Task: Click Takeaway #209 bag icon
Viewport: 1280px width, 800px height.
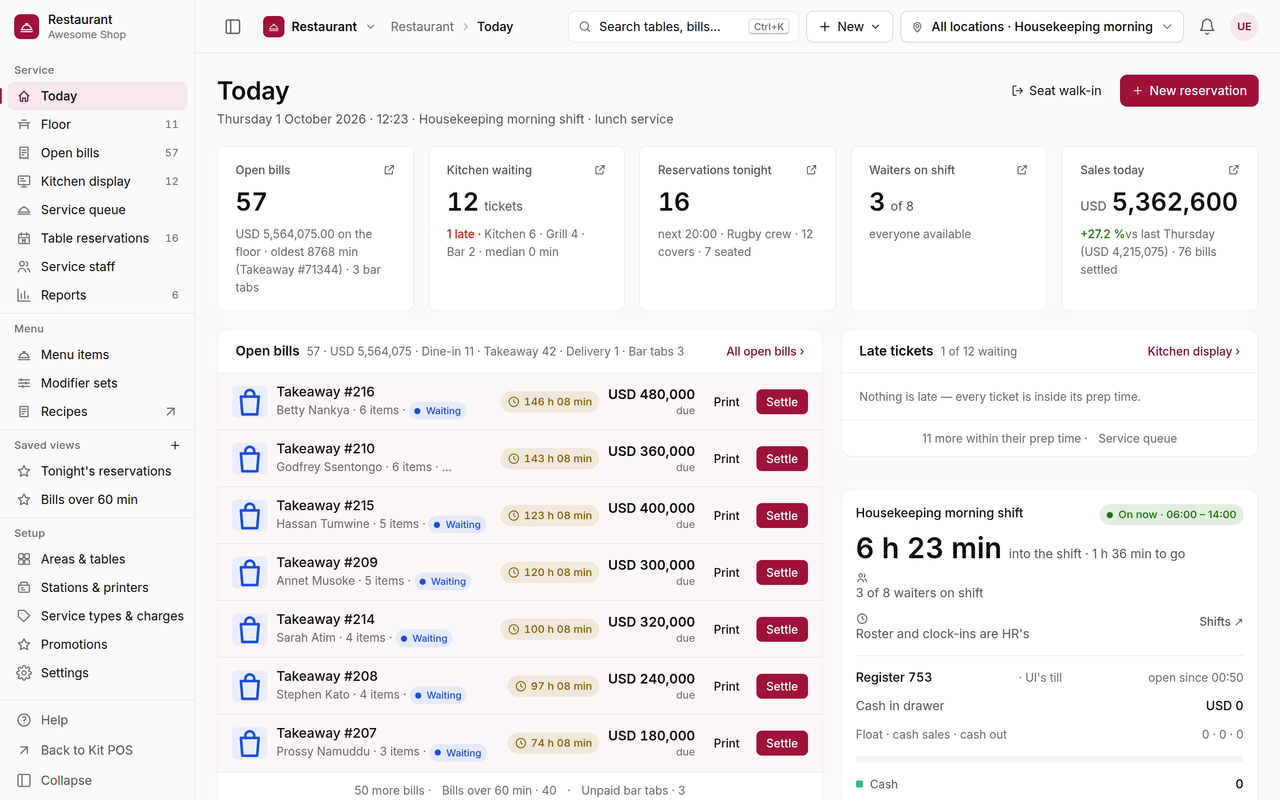Action: tap(250, 573)
